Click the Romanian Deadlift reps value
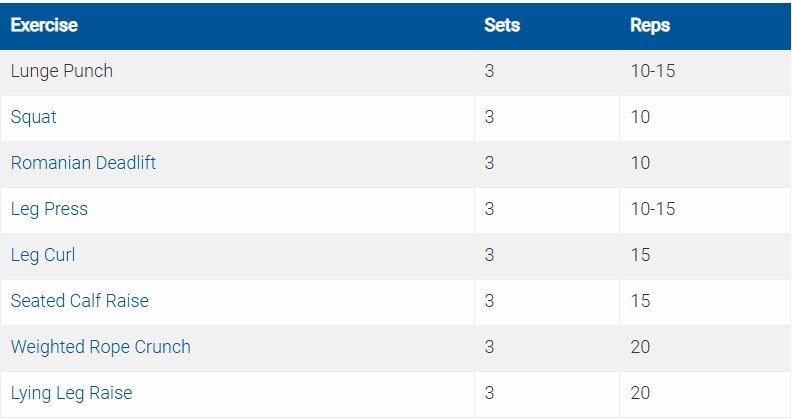Image resolution: width=792 pixels, height=420 pixels. (x=640, y=163)
